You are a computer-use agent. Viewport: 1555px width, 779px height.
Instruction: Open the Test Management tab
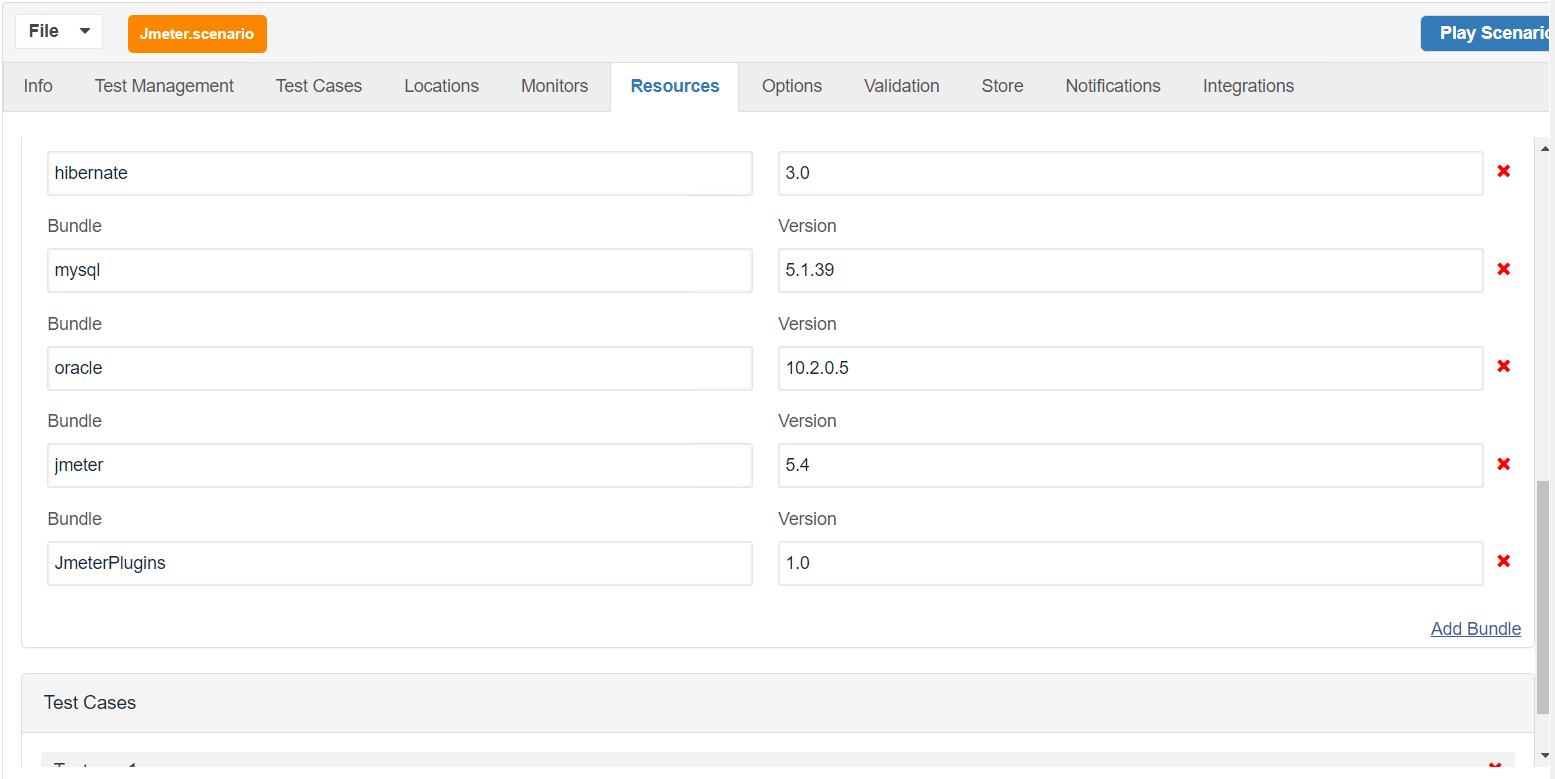(x=164, y=86)
